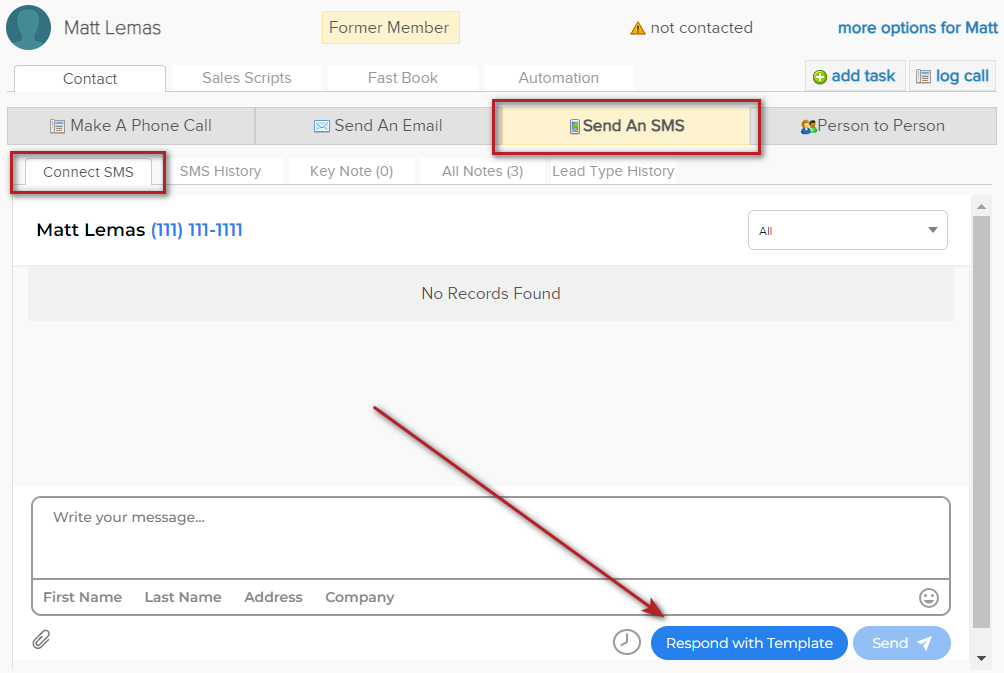Open the emoji picker smiley icon
Viewport: 1004px width, 673px height.
(929, 597)
